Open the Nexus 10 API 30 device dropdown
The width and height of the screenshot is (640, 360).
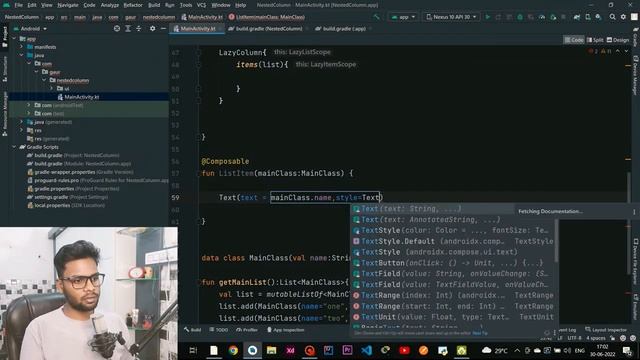click(x=451, y=17)
